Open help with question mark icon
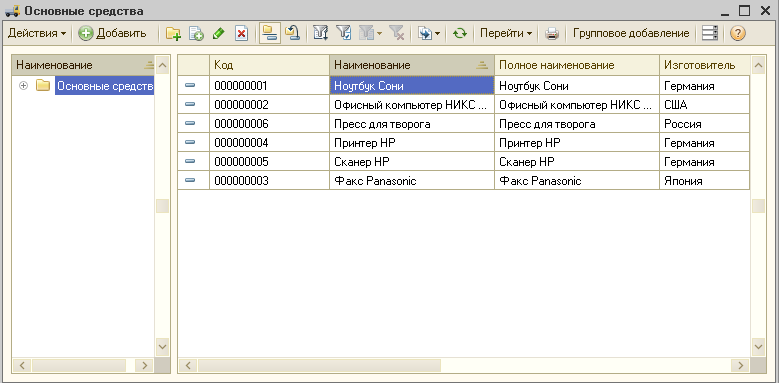Image resolution: width=779 pixels, height=383 pixels. [x=738, y=34]
